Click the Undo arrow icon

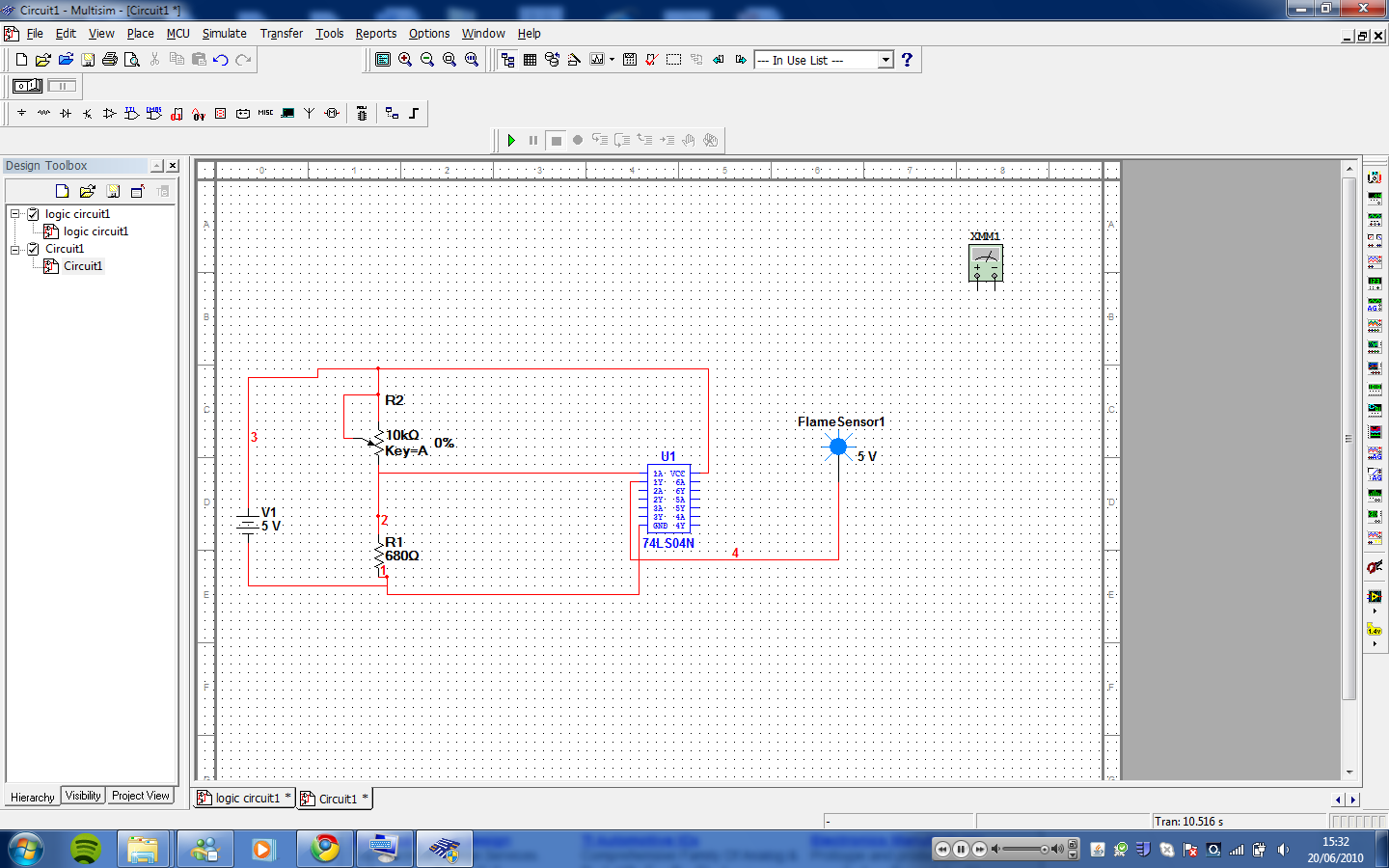pos(221,60)
